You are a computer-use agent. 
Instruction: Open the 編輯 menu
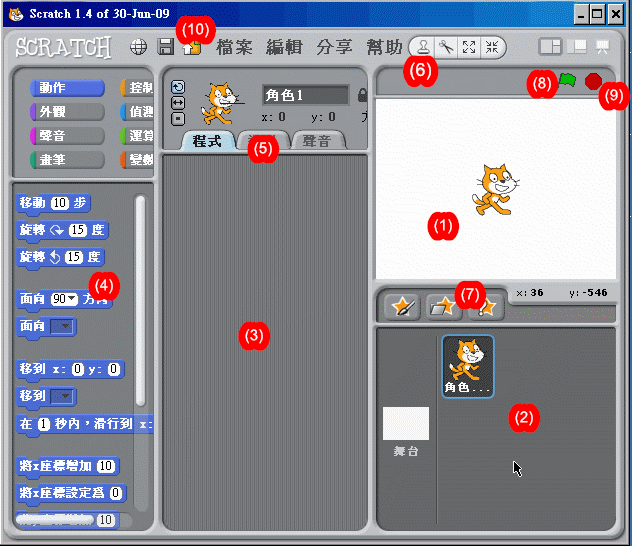point(284,47)
